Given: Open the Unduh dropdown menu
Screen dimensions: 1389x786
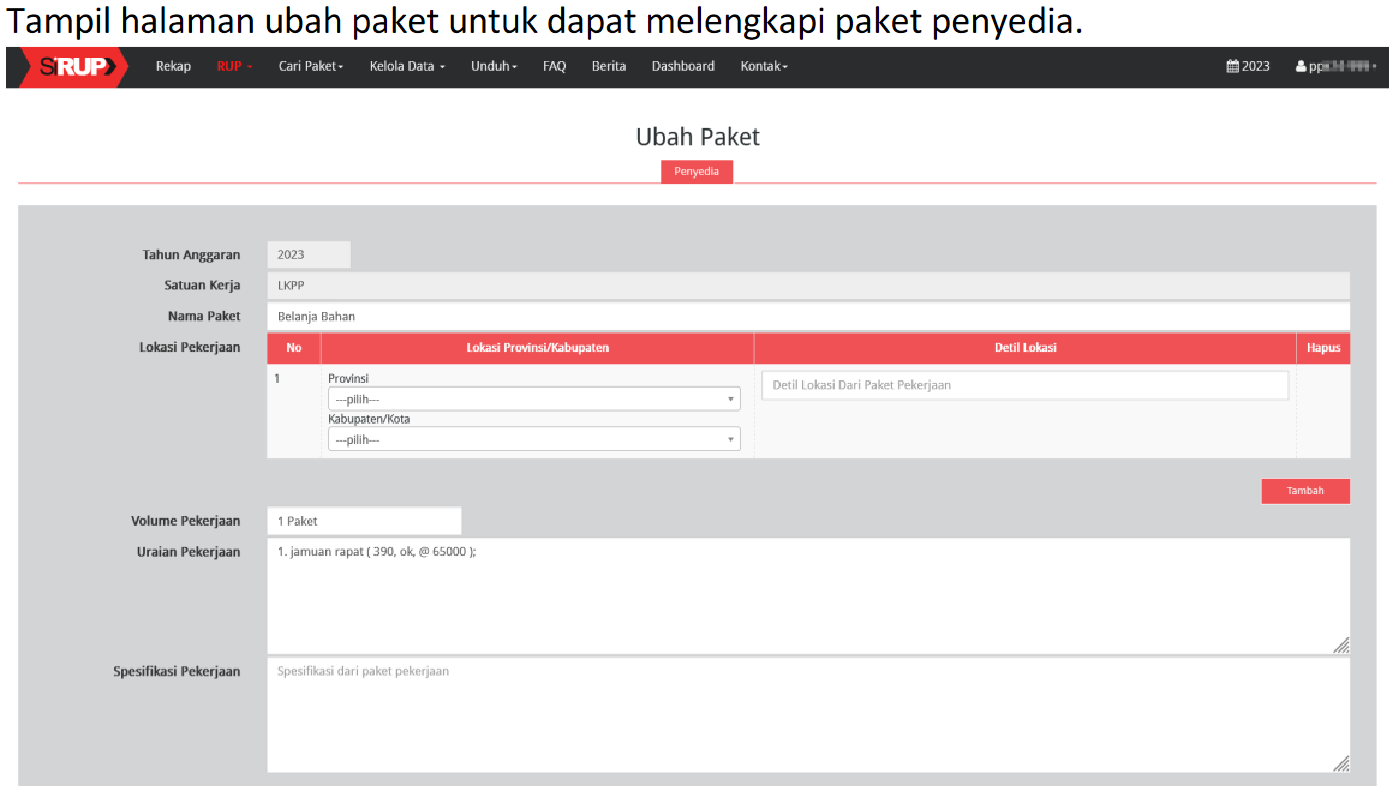Looking at the screenshot, I should 494,67.
